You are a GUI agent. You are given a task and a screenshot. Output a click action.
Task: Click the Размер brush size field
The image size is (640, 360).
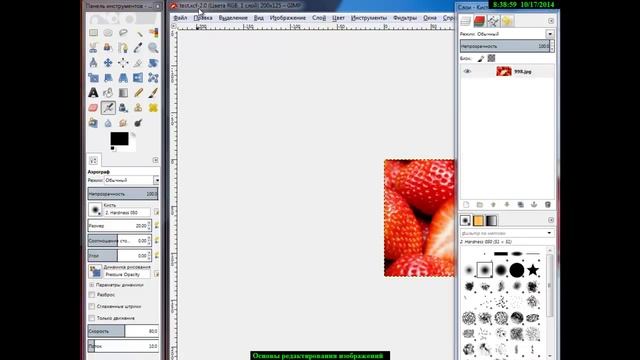point(119,226)
